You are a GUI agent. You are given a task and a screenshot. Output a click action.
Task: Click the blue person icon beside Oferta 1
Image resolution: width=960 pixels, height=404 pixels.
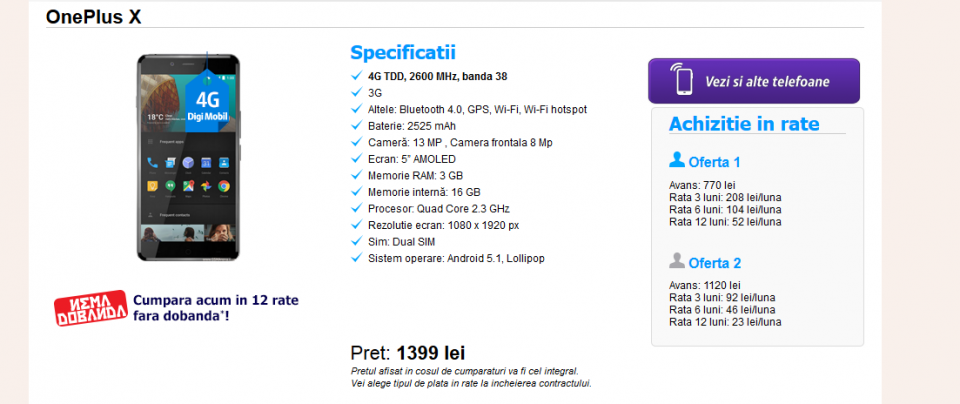pyautogui.click(x=677, y=160)
